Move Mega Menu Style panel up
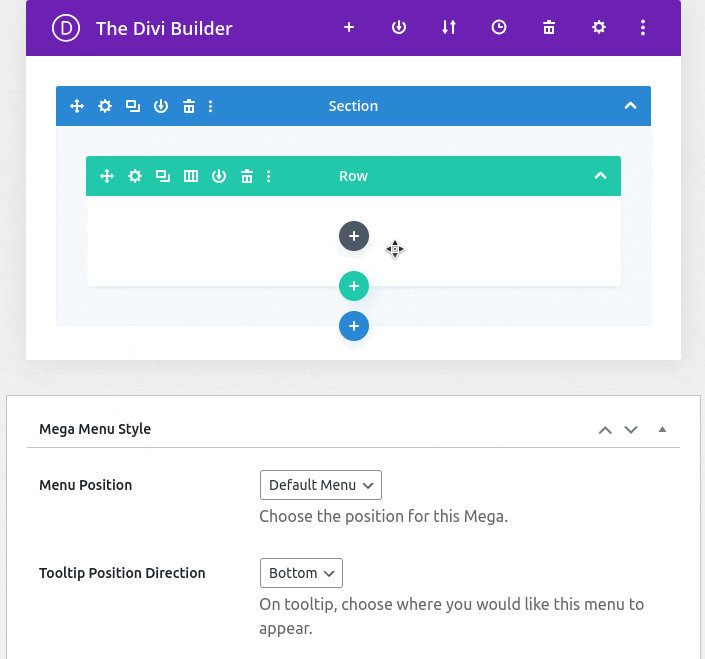The image size is (705, 659). [x=605, y=430]
